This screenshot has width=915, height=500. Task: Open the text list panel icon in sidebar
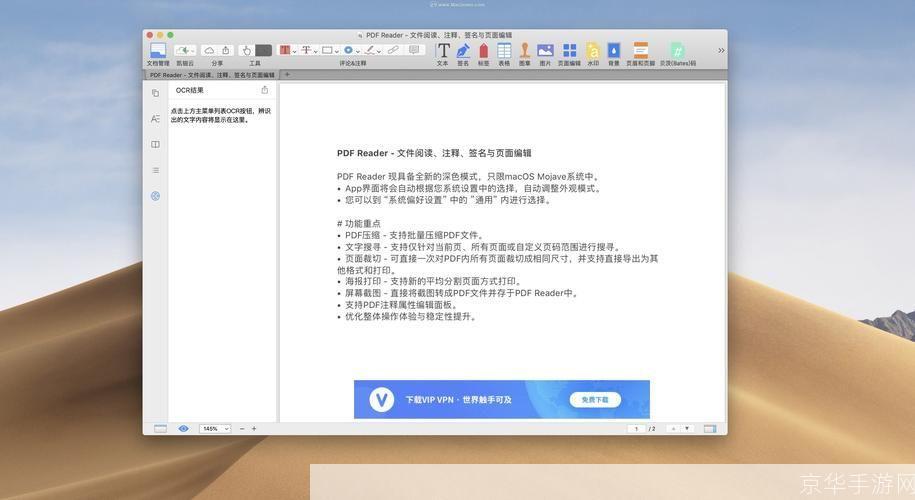click(155, 118)
